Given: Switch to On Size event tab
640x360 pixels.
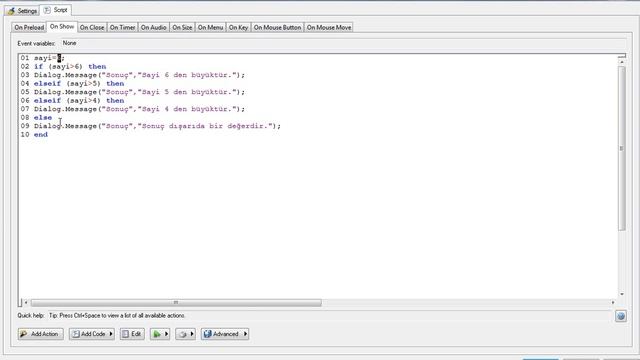Looking at the screenshot, I should pos(182,27).
